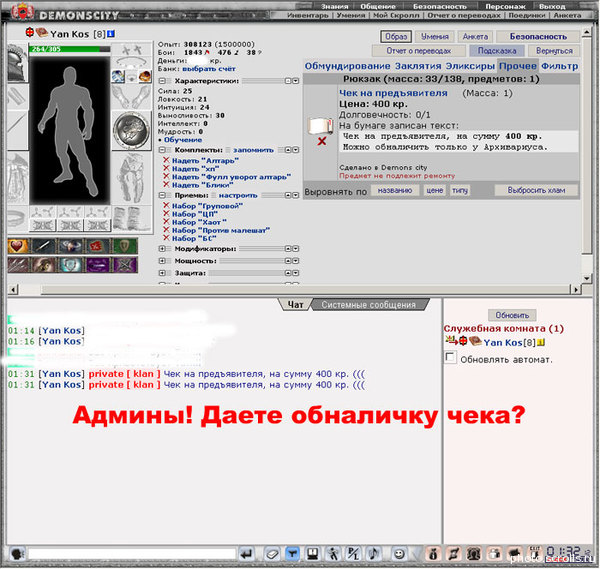Screen dimensions: 600x569
Task: Click the return-arrow send message icon
Action: tap(246, 554)
